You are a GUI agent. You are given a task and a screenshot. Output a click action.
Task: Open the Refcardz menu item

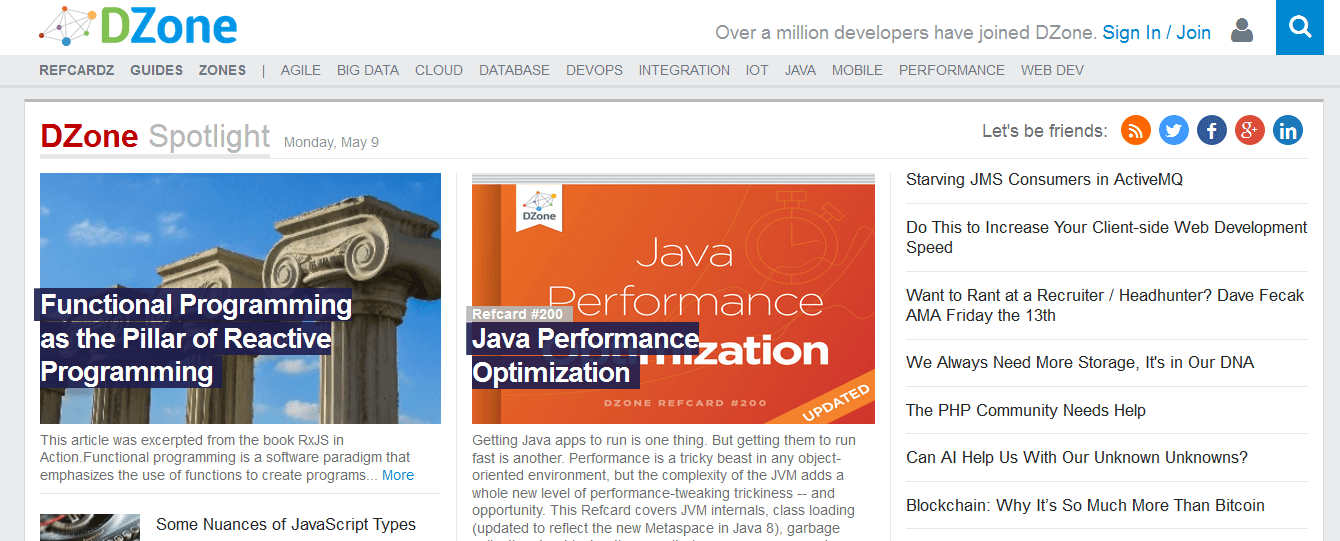[x=77, y=70]
